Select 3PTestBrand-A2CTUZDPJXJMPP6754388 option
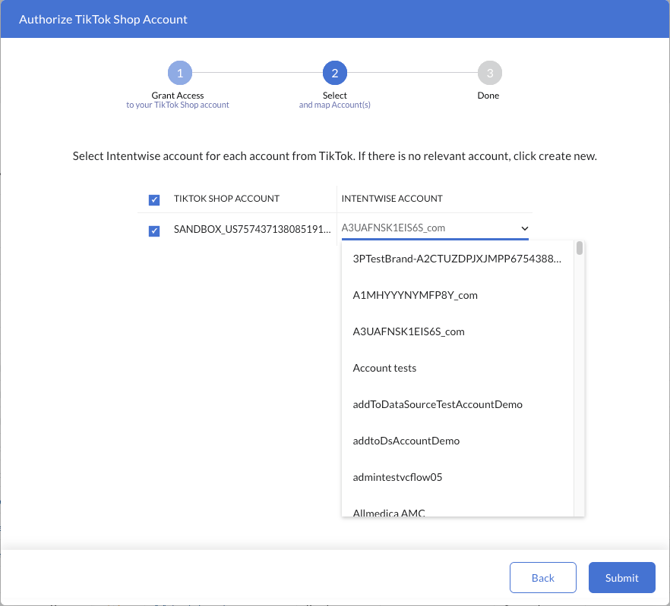670x606 pixels. tap(457, 259)
